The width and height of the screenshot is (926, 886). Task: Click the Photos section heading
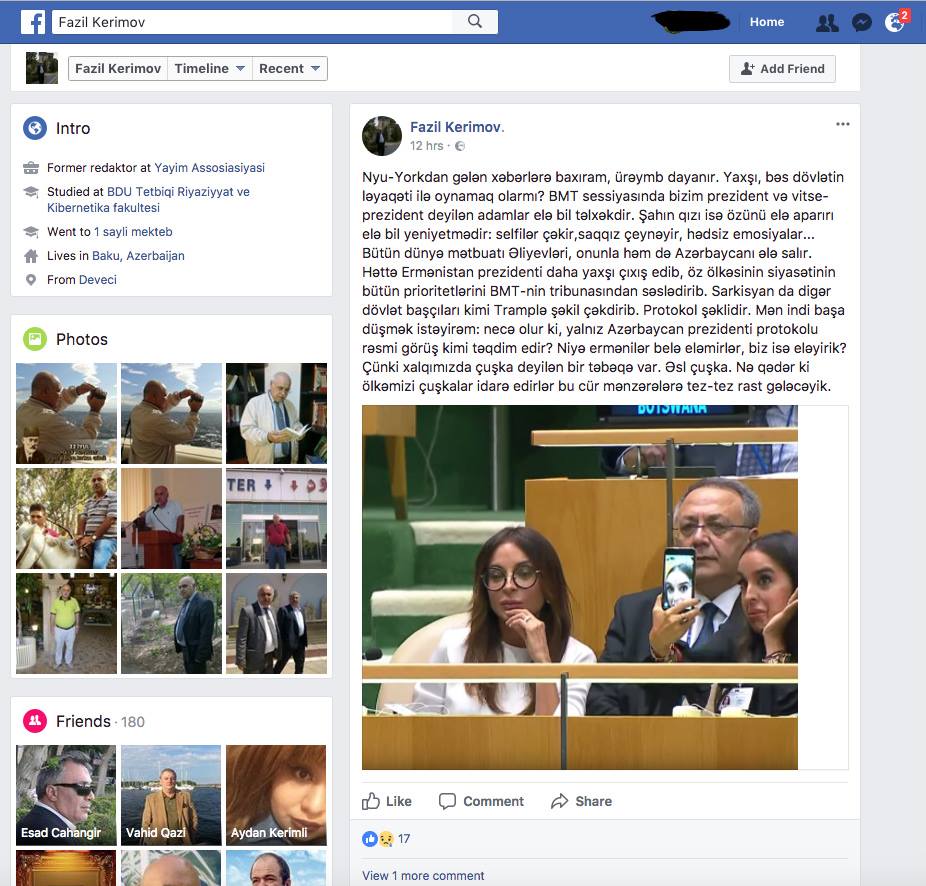pyautogui.click(x=82, y=339)
